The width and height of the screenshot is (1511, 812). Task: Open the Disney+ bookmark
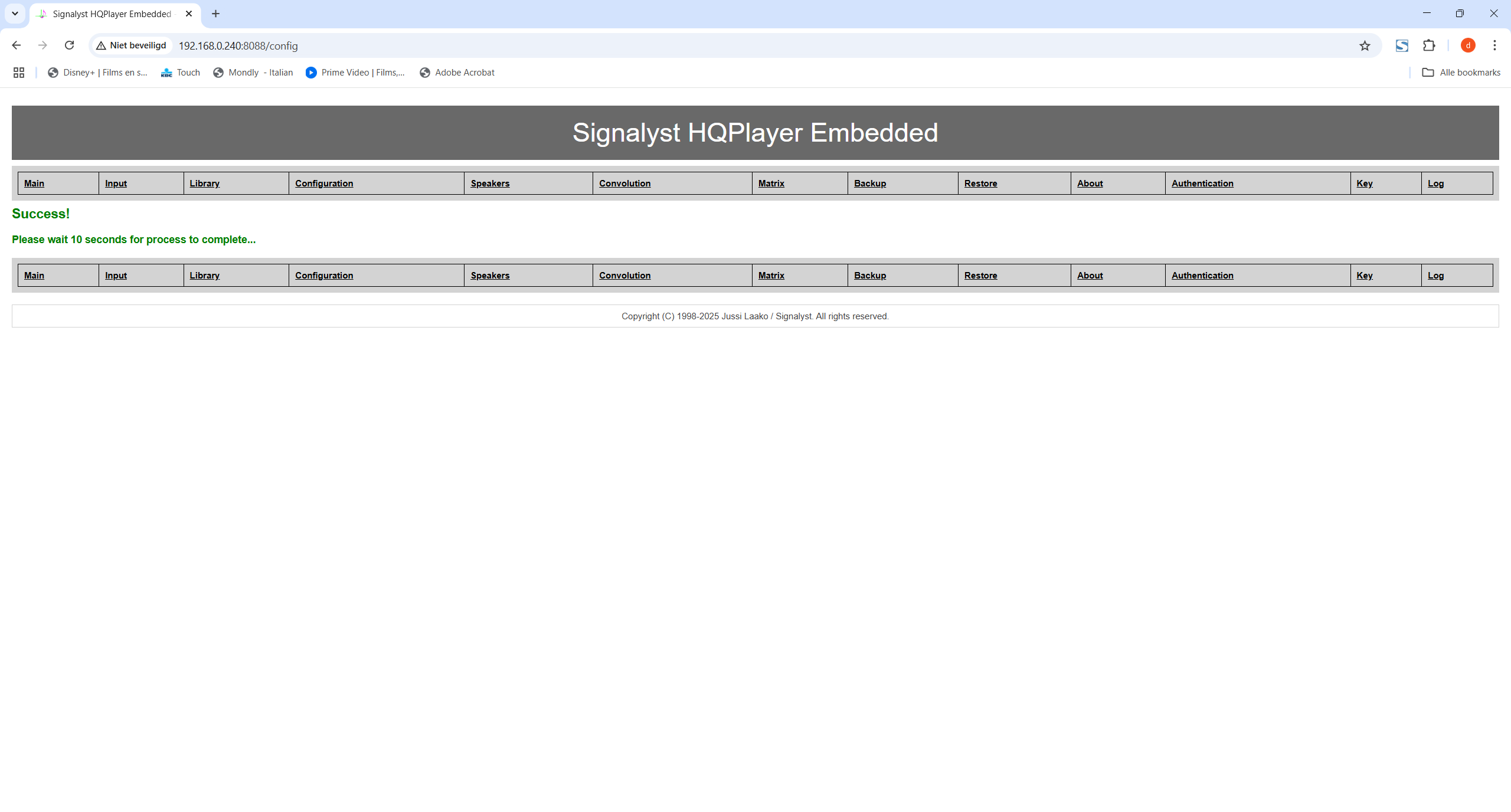click(x=97, y=73)
